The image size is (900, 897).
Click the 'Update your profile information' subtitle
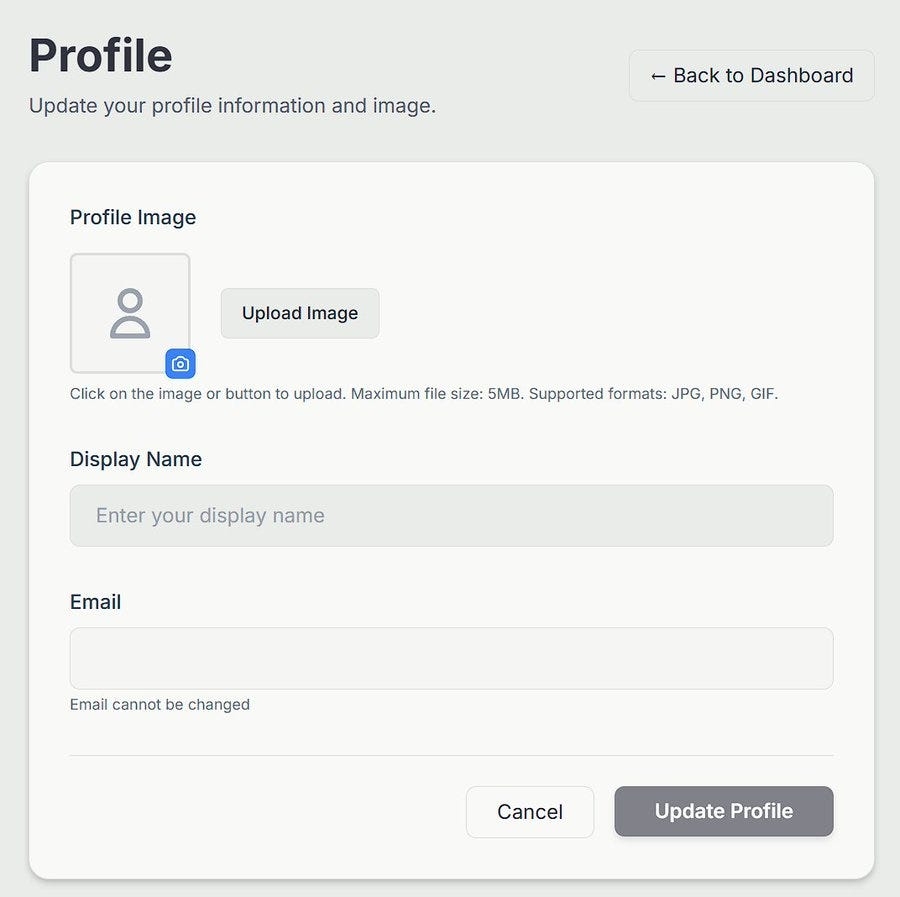click(x=232, y=106)
